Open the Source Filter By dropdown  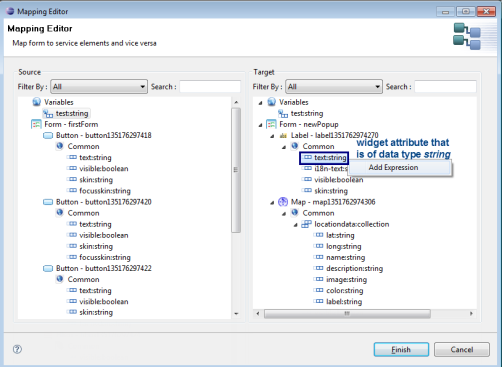pyautogui.click(x=99, y=87)
